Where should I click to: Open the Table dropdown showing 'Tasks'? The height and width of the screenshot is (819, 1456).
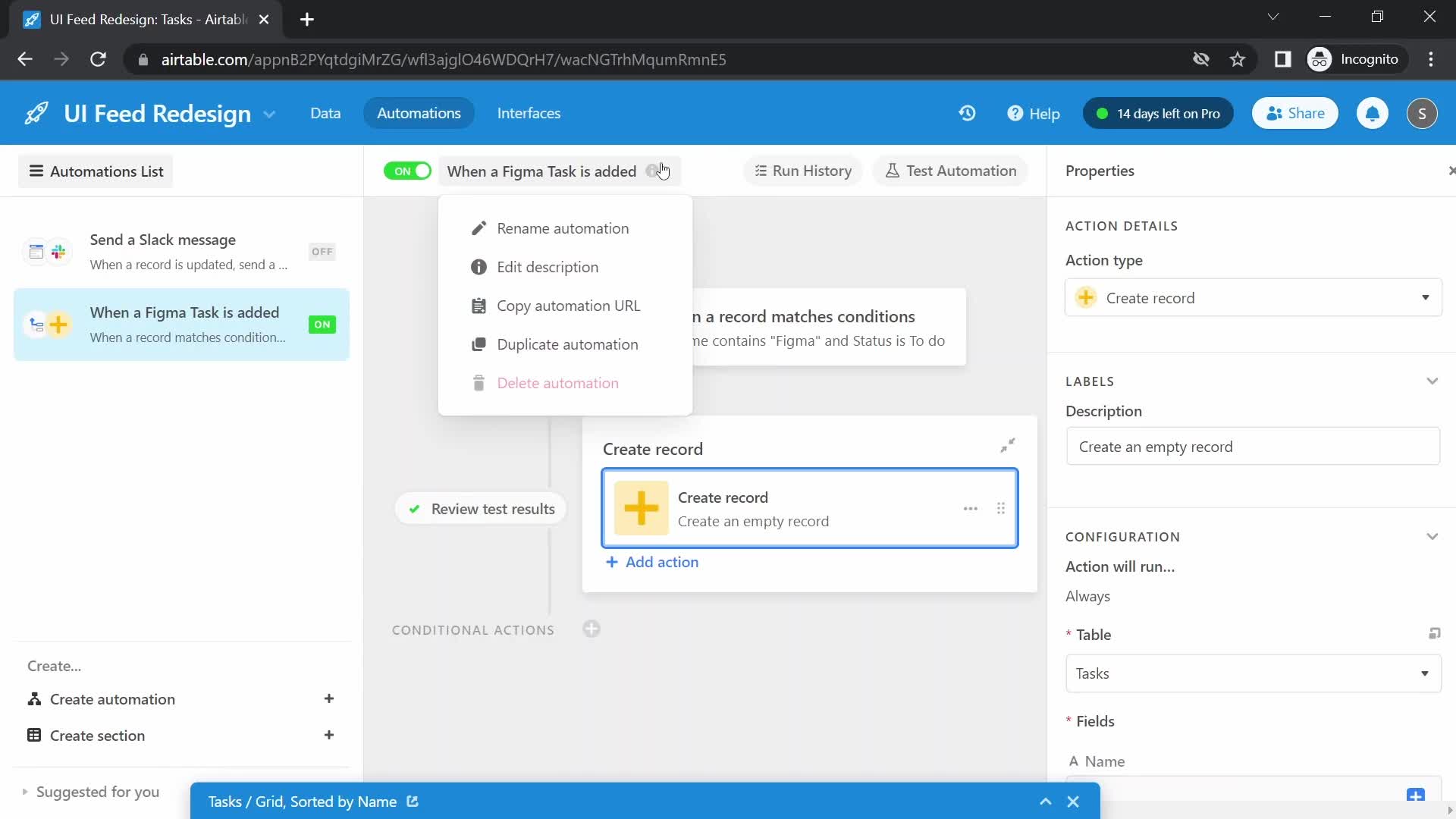(x=1253, y=673)
